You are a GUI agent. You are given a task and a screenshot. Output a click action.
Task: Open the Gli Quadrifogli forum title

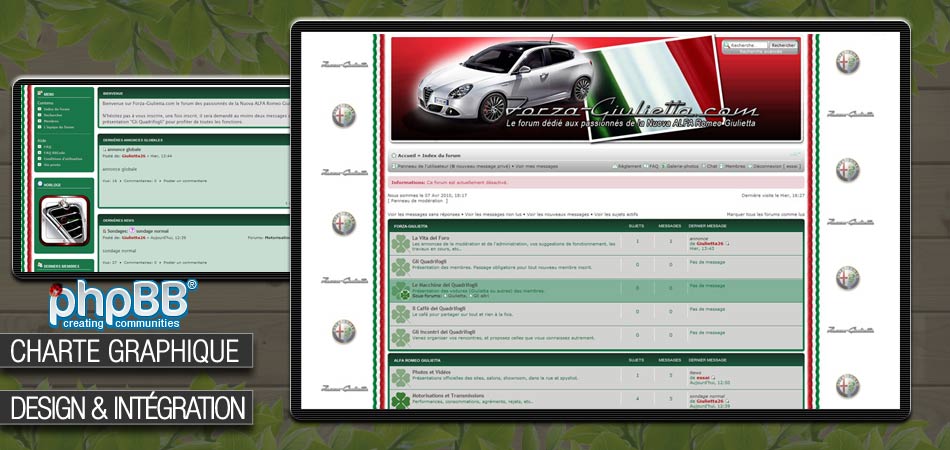tap(429, 261)
